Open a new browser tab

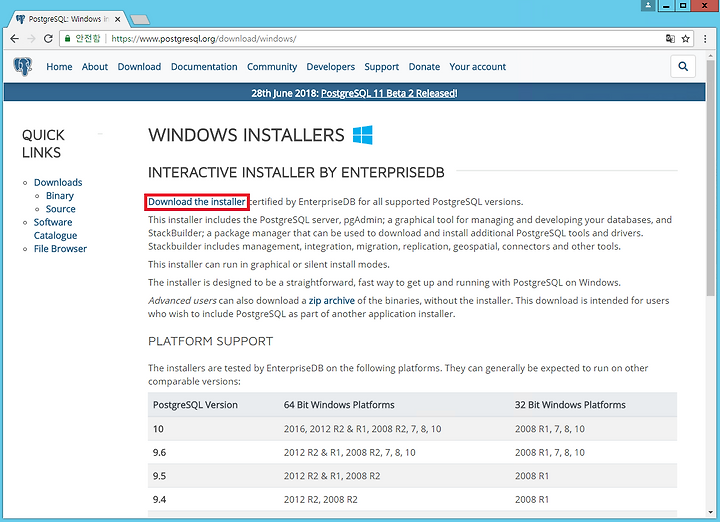point(140,19)
